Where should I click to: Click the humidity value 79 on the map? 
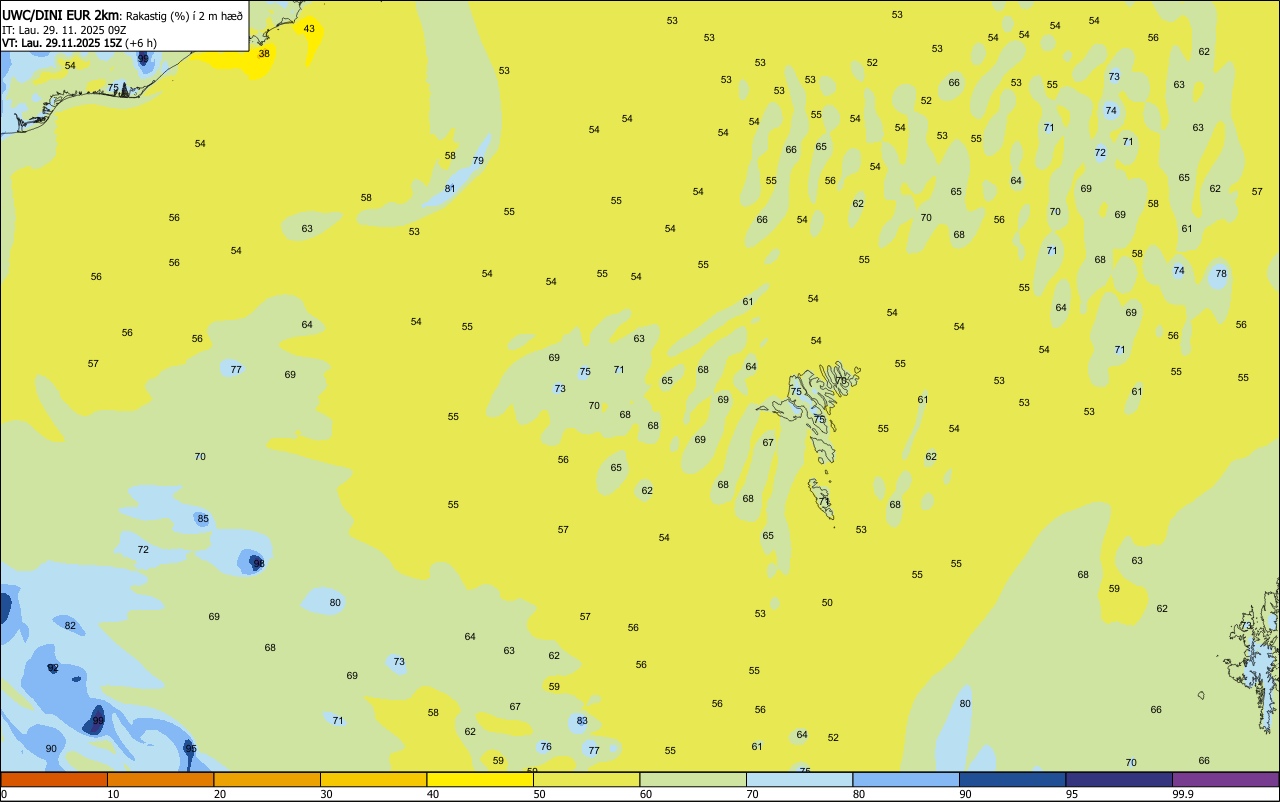click(478, 161)
